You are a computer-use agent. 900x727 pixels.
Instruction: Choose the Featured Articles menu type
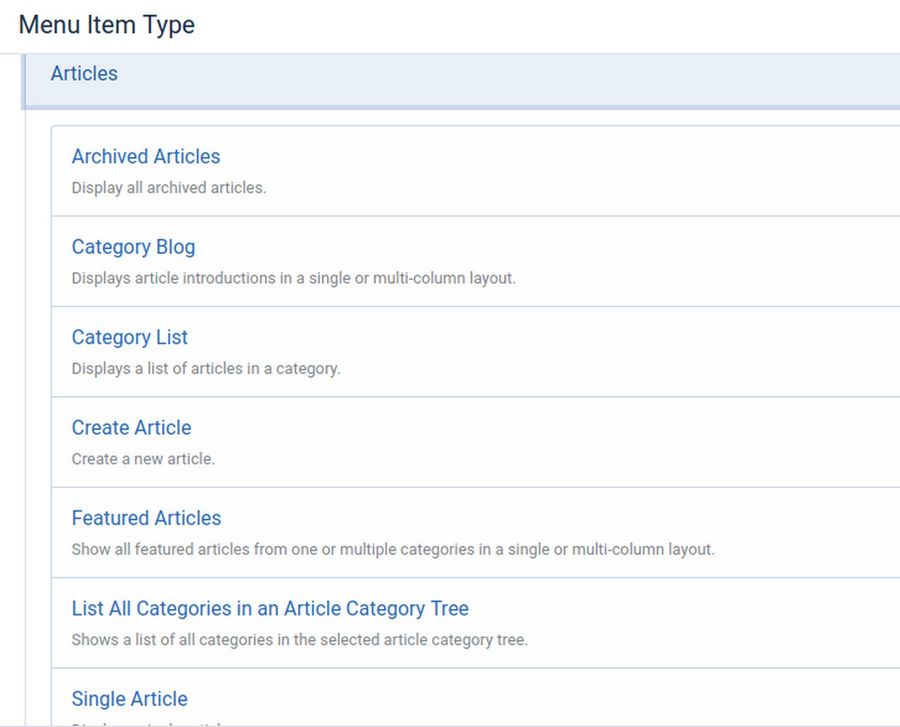pos(146,518)
